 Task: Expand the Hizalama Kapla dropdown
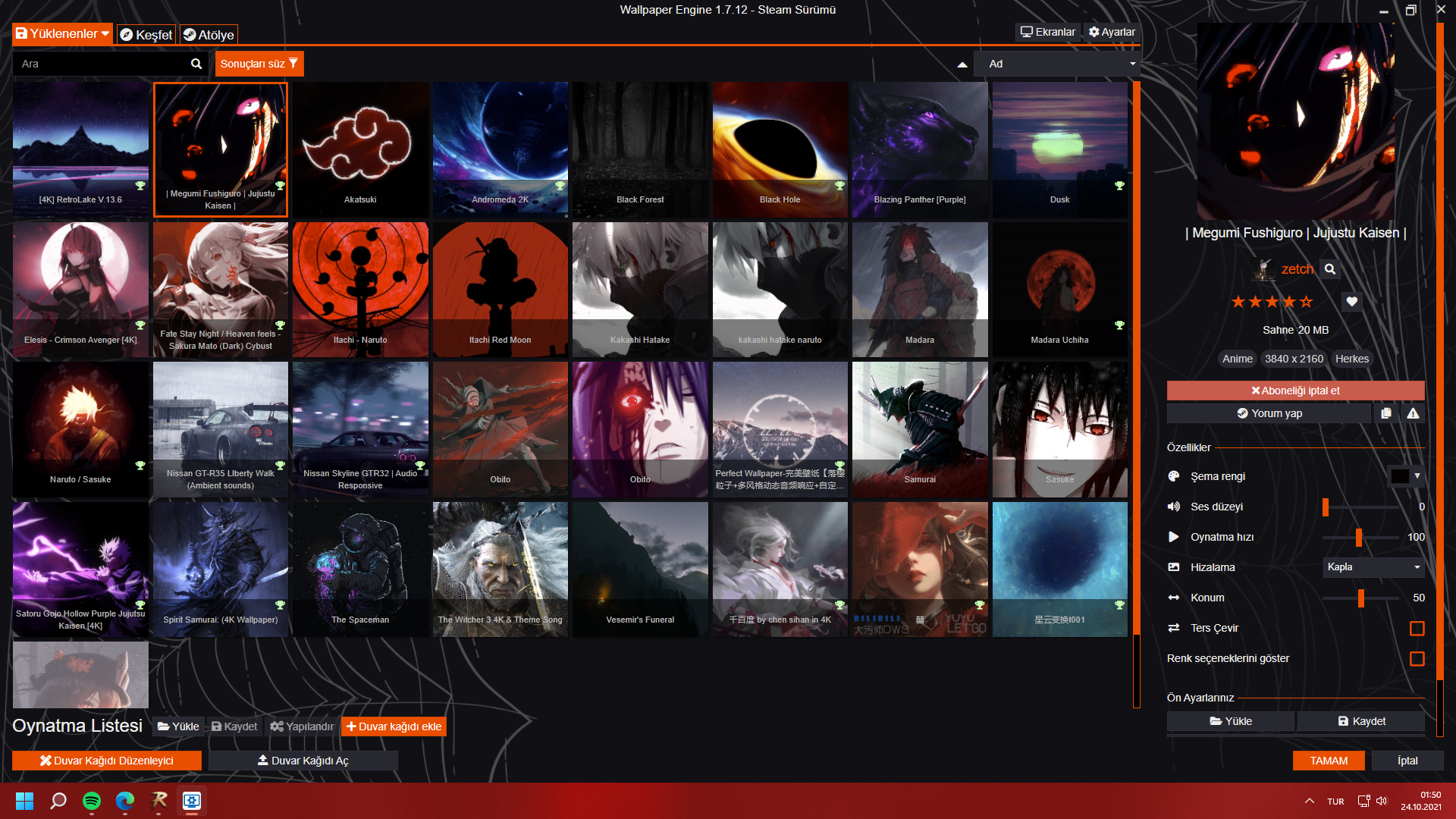(x=1373, y=567)
